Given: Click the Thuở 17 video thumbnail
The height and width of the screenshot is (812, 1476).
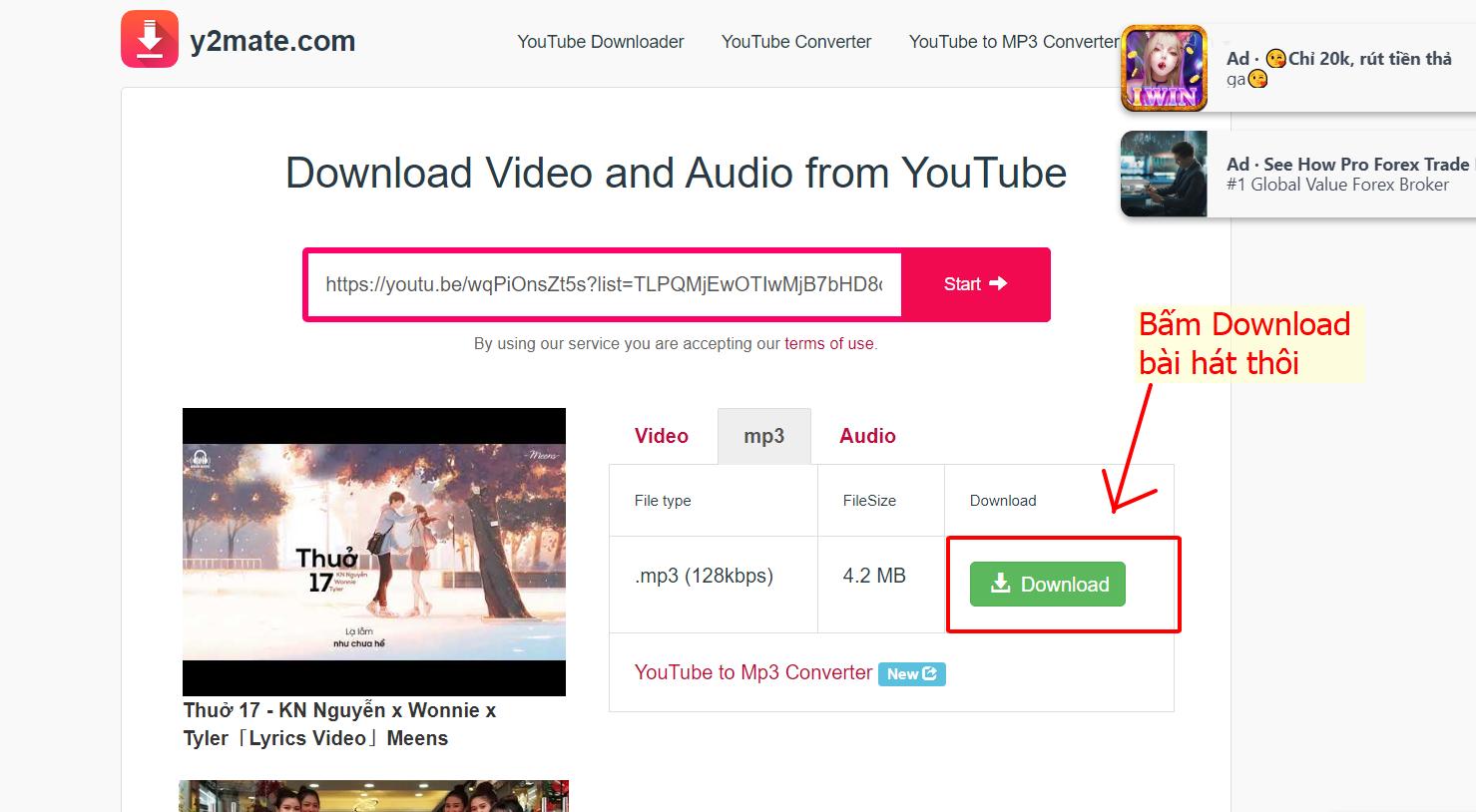Looking at the screenshot, I should point(373,552).
